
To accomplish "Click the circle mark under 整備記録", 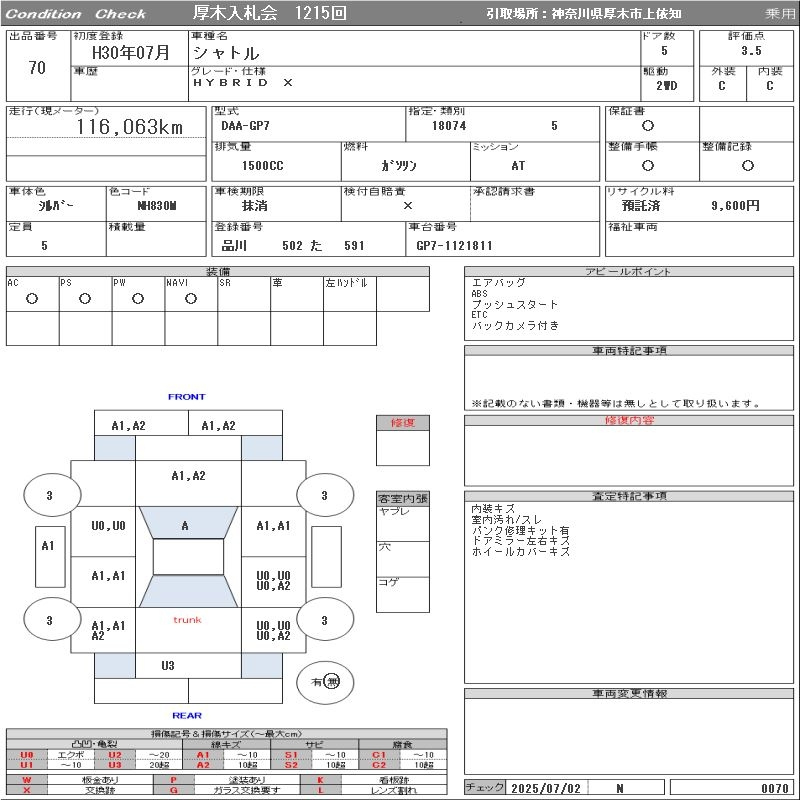I will (747, 165).
